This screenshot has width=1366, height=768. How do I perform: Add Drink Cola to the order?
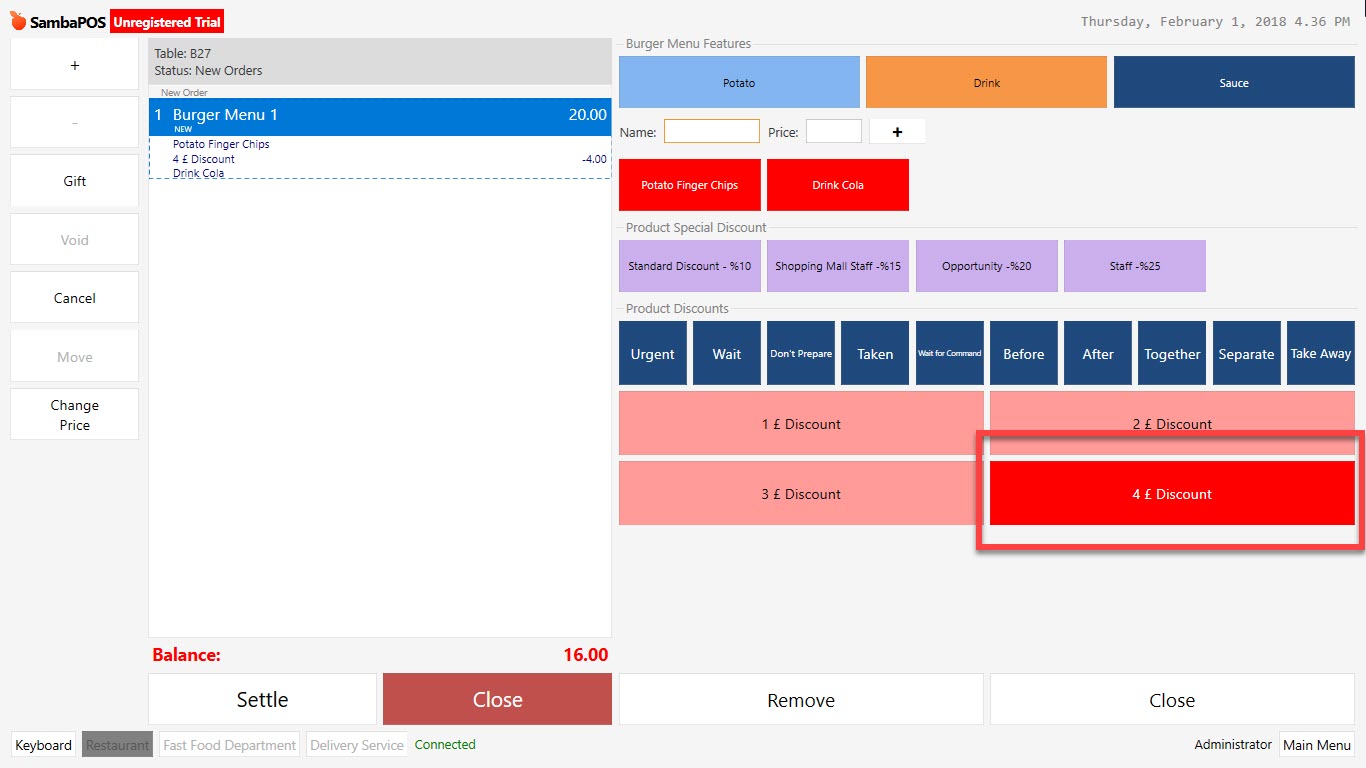click(837, 184)
